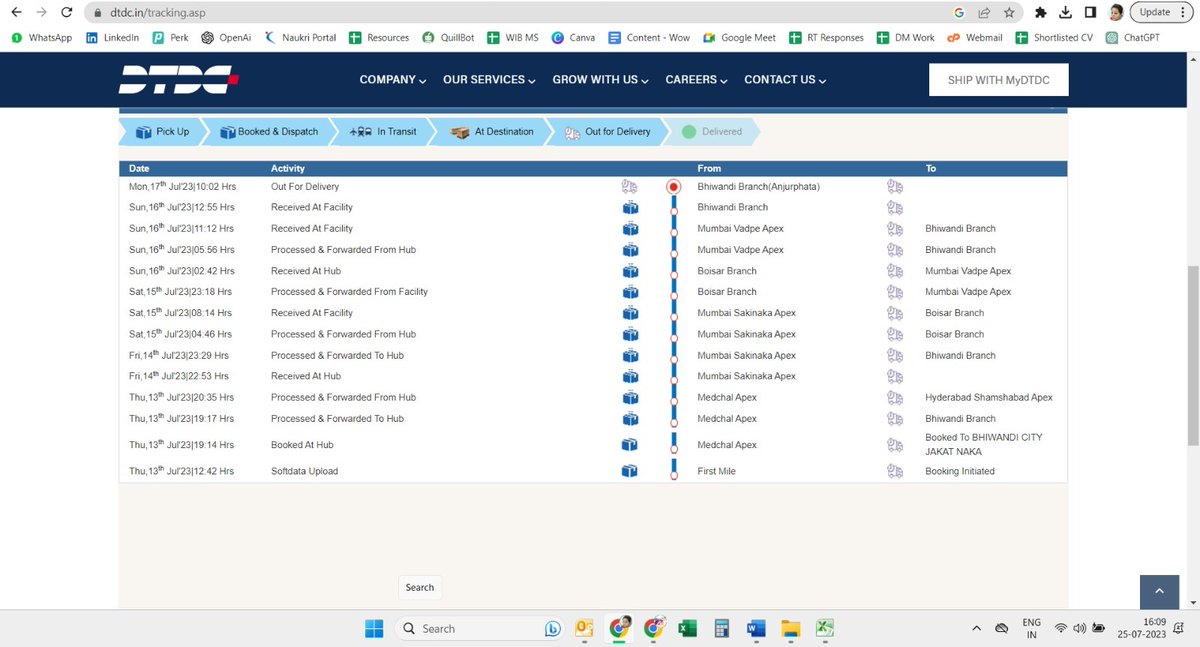The height and width of the screenshot is (647, 1200).
Task: Open Calculator from the taskbar
Action: [721, 628]
